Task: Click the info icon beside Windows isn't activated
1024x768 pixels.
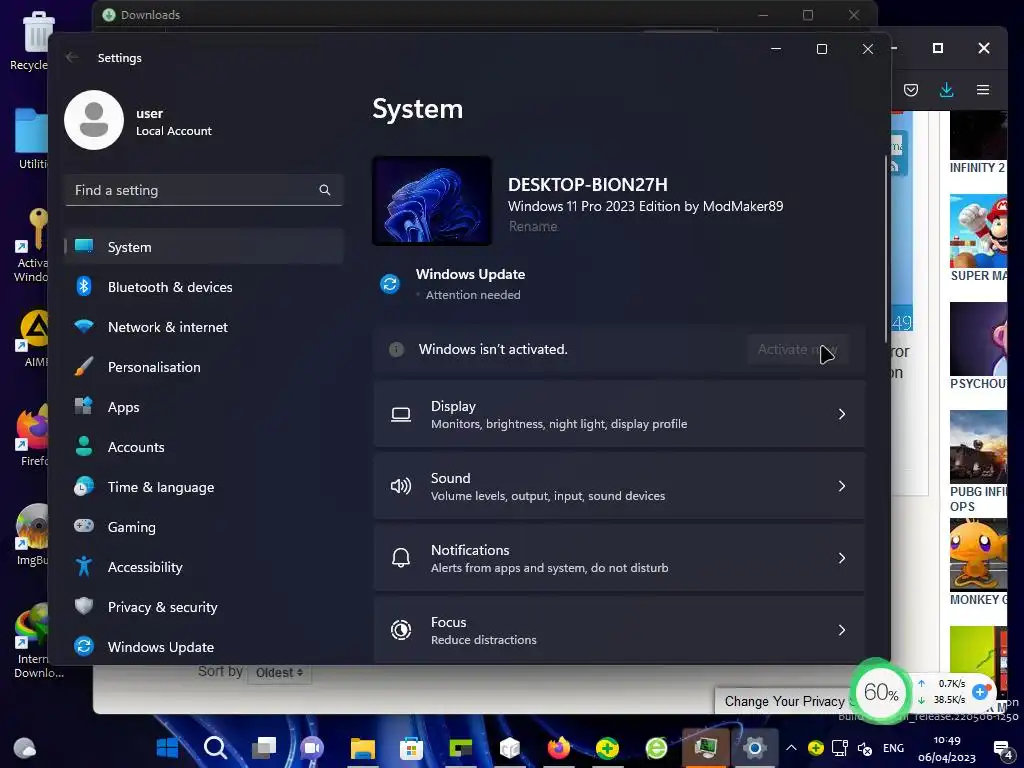Action: pos(396,349)
